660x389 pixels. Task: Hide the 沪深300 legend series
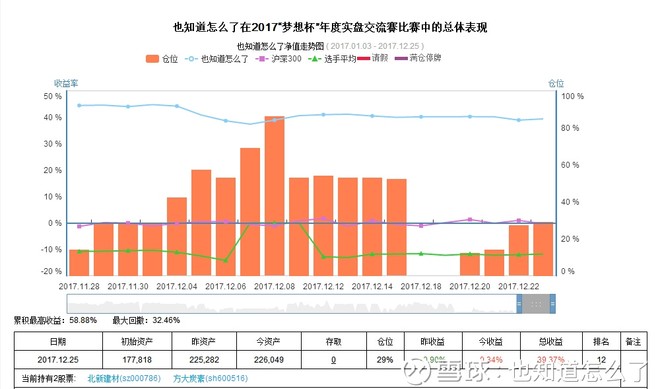[x=278, y=59]
